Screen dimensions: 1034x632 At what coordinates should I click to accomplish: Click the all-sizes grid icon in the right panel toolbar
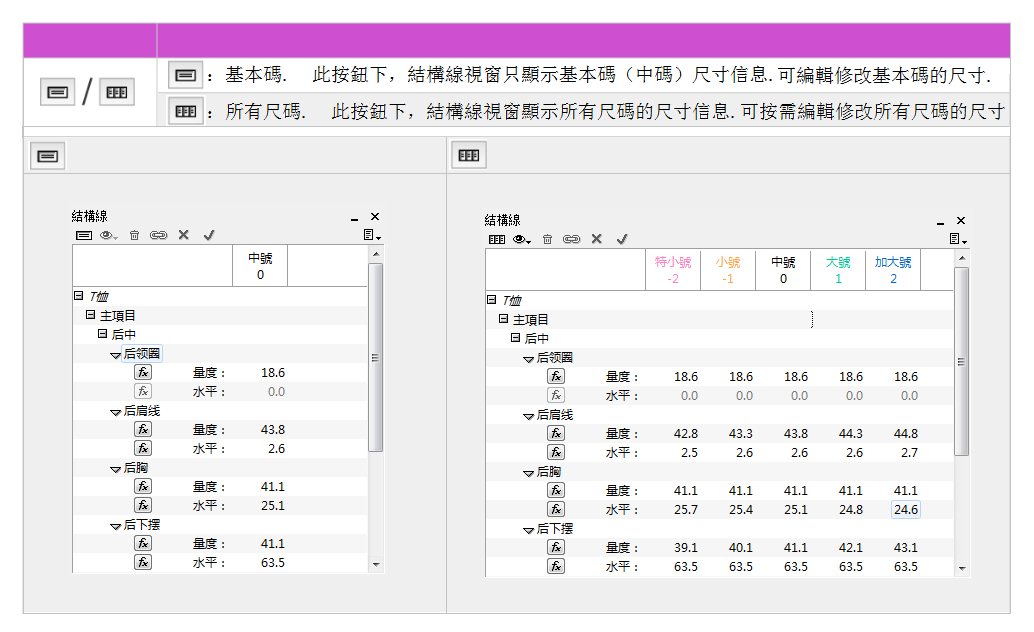(x=496, y=239)
